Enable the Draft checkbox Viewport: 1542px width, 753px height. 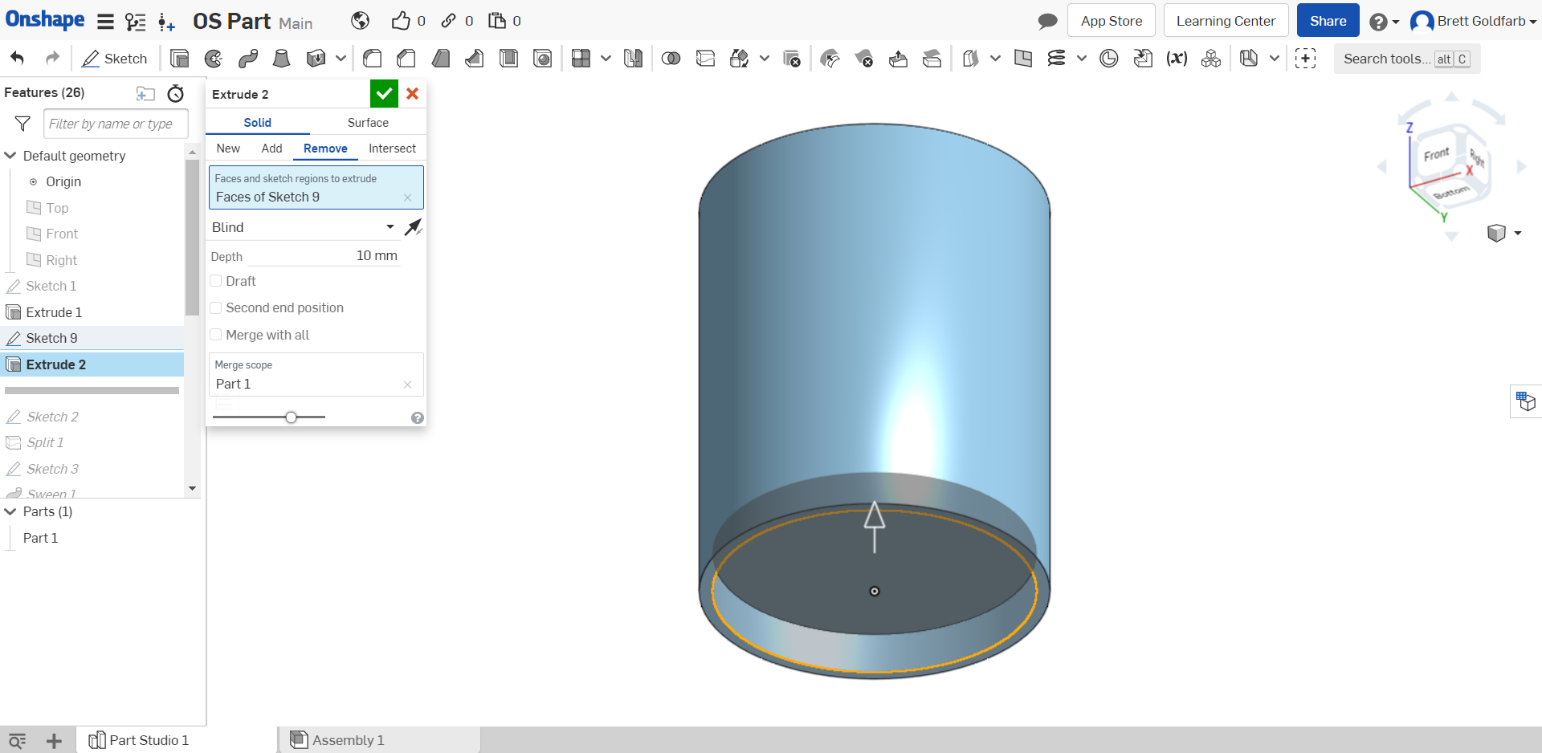tap(216, 281)
